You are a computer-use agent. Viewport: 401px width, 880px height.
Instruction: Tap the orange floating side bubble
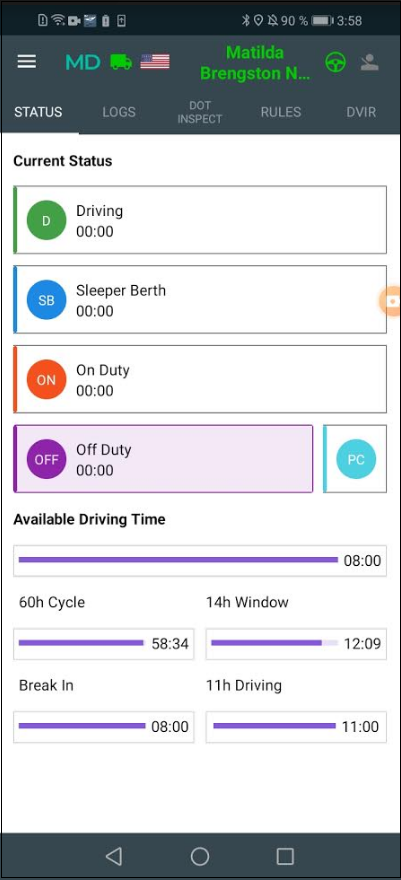point(391,301)
